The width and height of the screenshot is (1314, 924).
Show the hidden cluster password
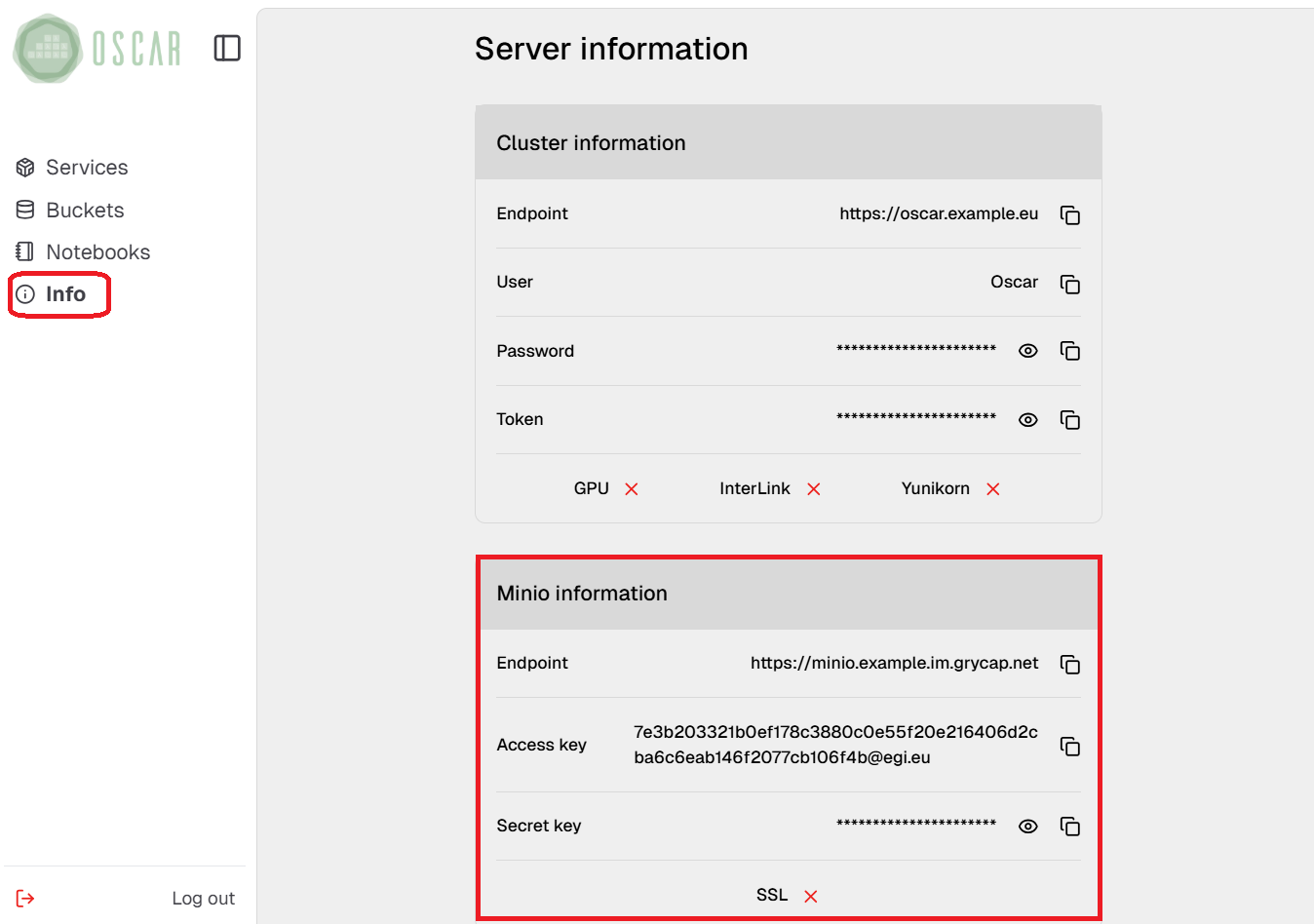tap(1027, 351)
